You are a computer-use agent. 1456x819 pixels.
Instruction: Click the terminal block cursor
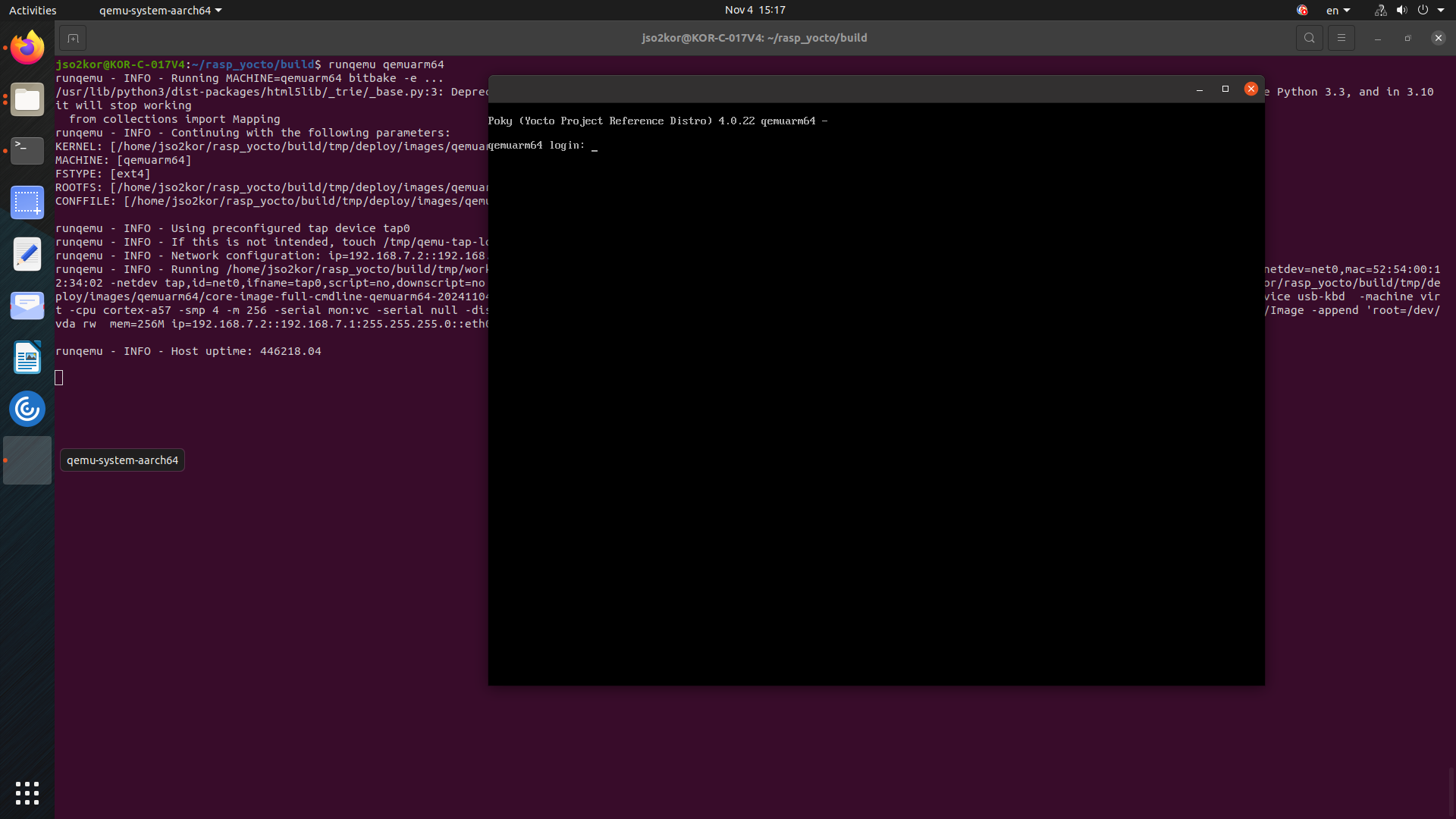click(59, 378)
